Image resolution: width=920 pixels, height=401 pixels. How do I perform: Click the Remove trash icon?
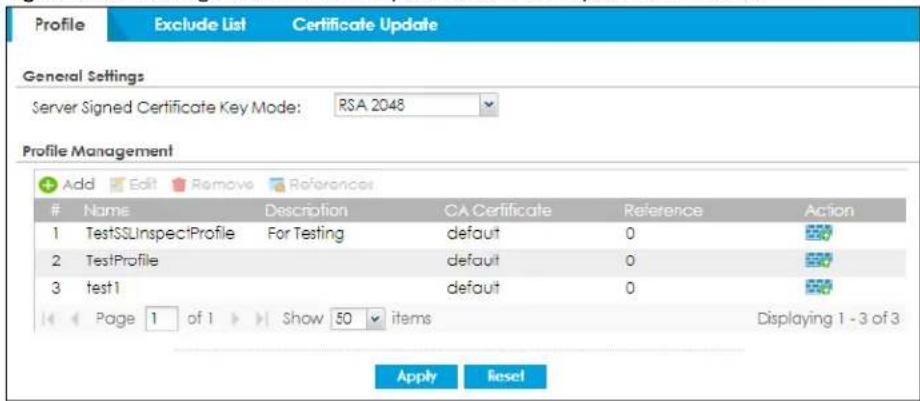click(178, 185)
